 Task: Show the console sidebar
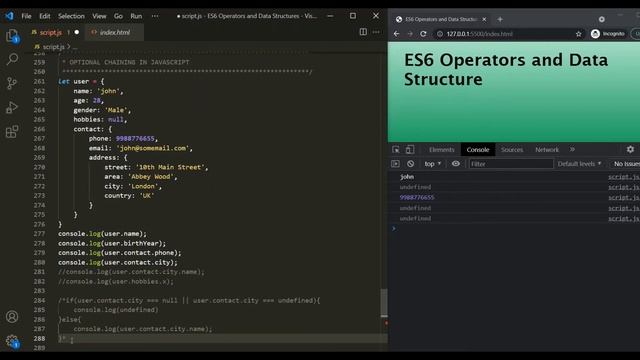[395, 164]
